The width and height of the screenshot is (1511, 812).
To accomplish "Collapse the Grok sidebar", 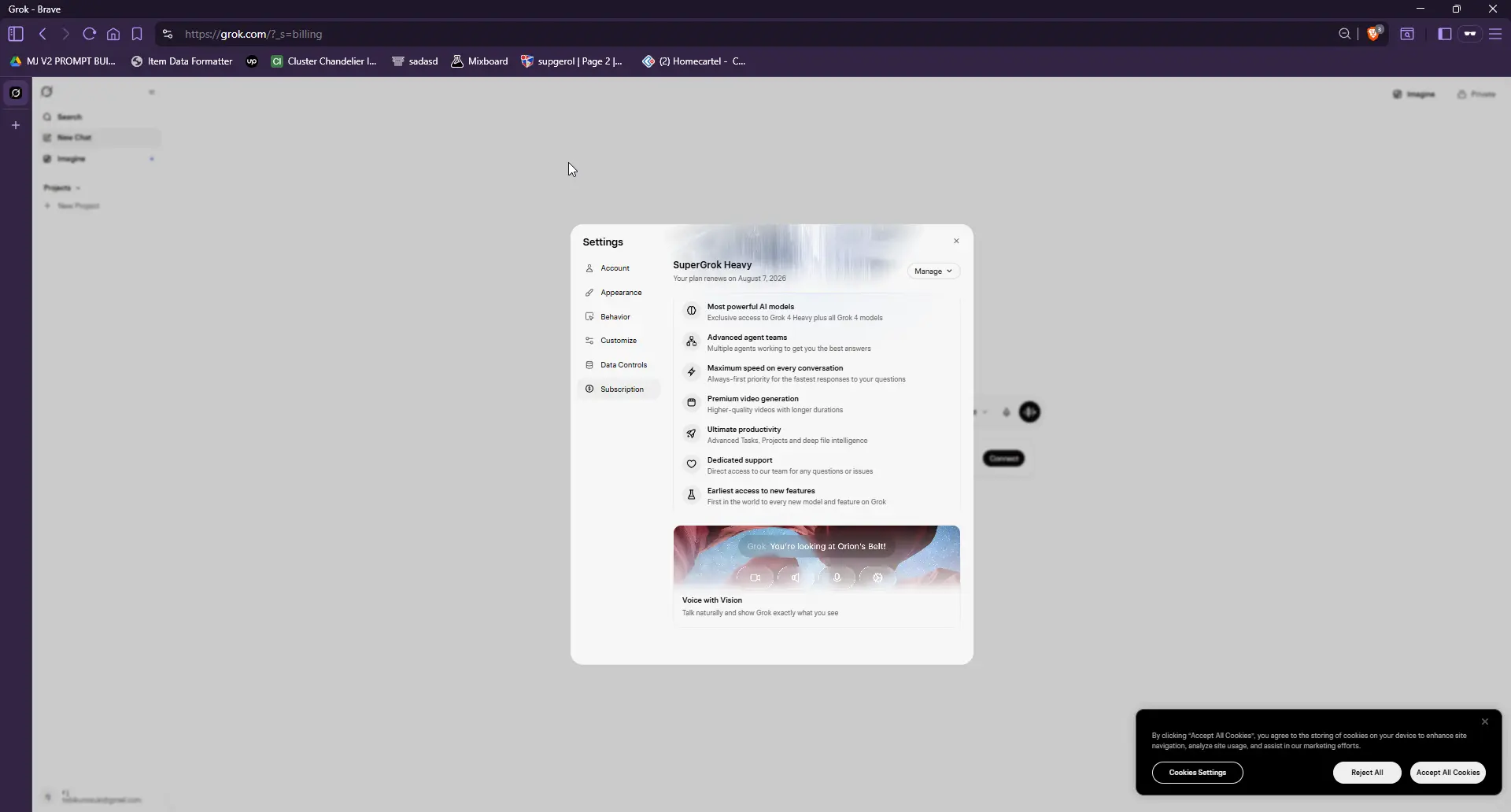I will pyautogui.click(x=151, y=92).
